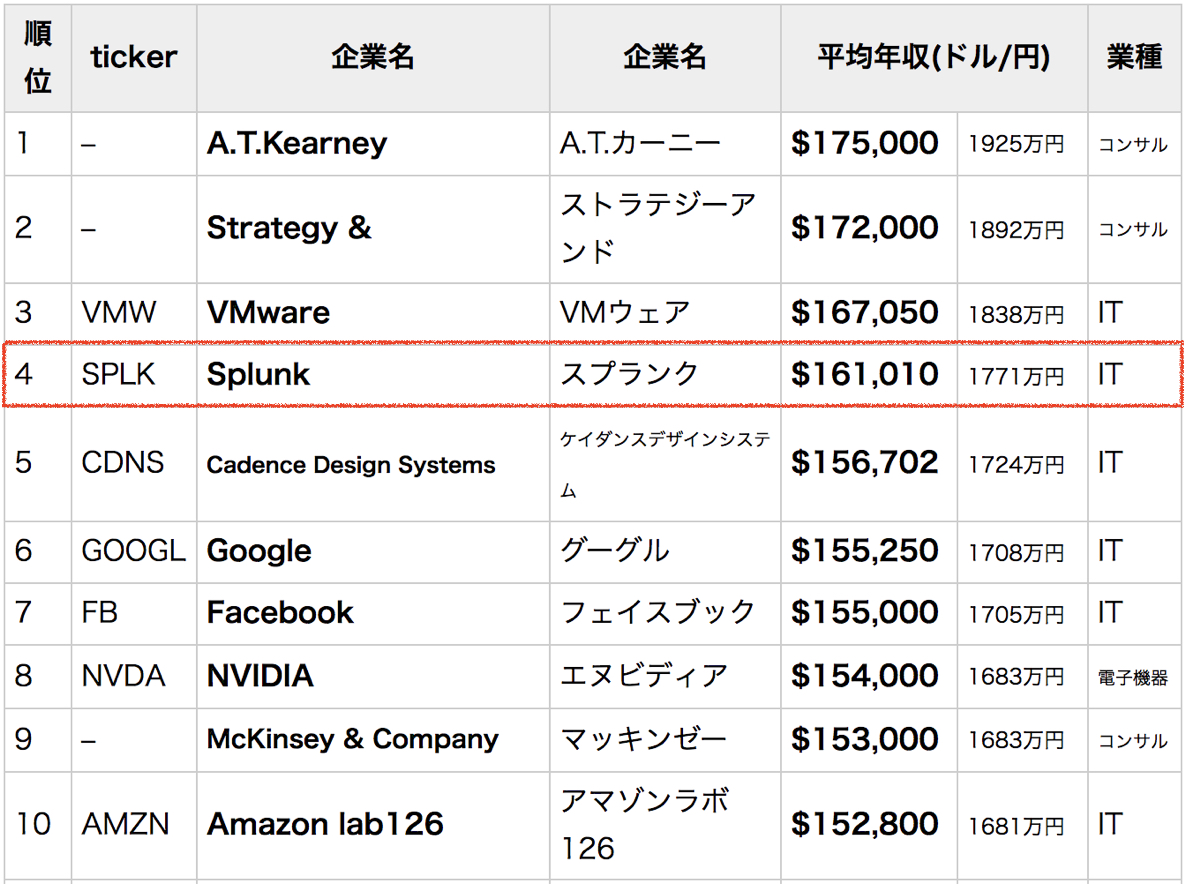Select the A.T.Kearney company name cell
Screen dimensions: 1186x884
tap(373, 144)
